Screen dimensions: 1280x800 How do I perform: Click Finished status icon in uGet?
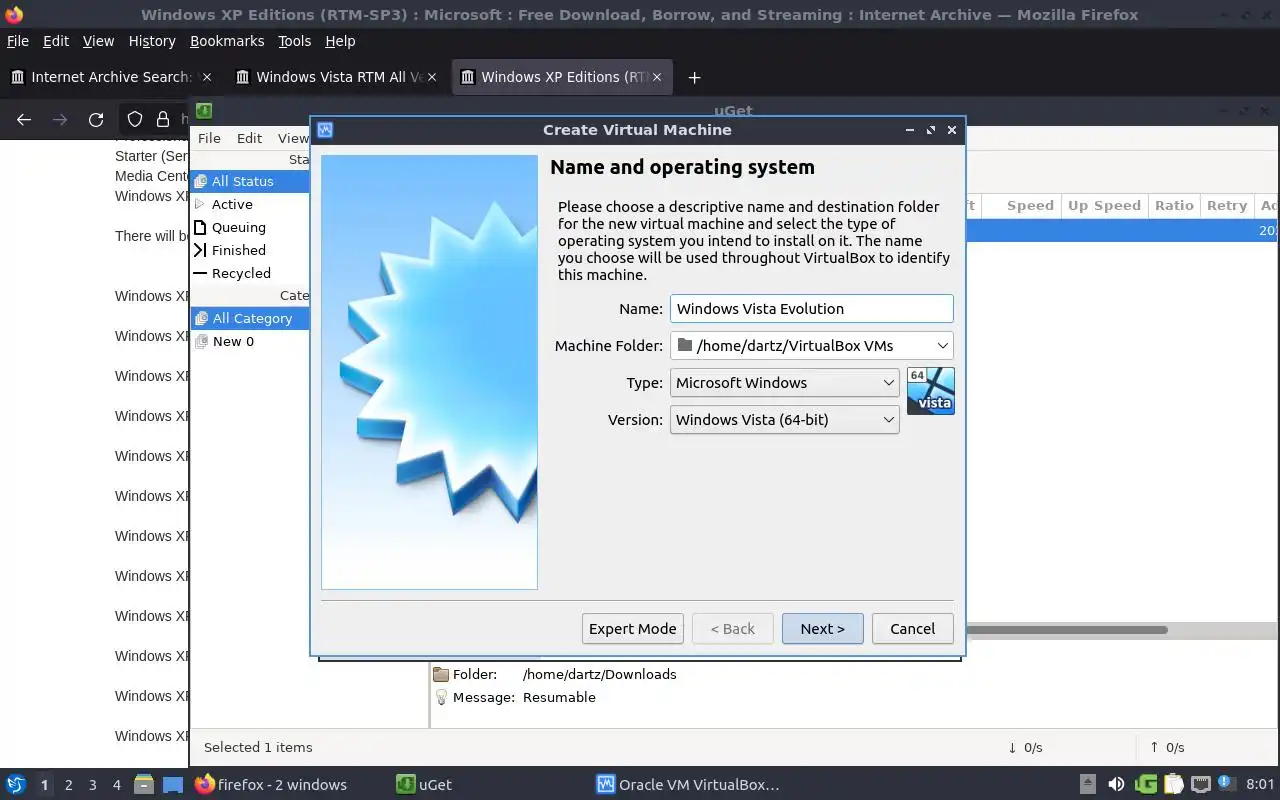point(200,250)
